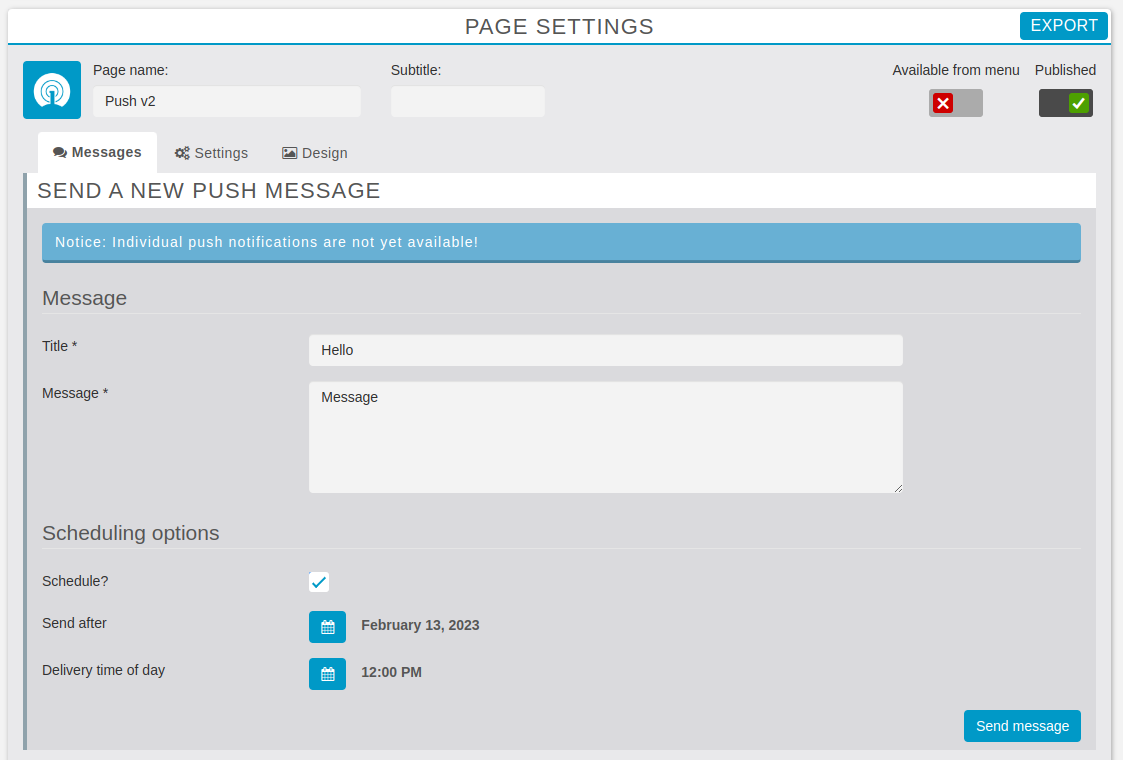Click the February 13, 2023 date text
Image resolution: width=1123 pixels, height=760 pixels.
[x=420, y=625]
